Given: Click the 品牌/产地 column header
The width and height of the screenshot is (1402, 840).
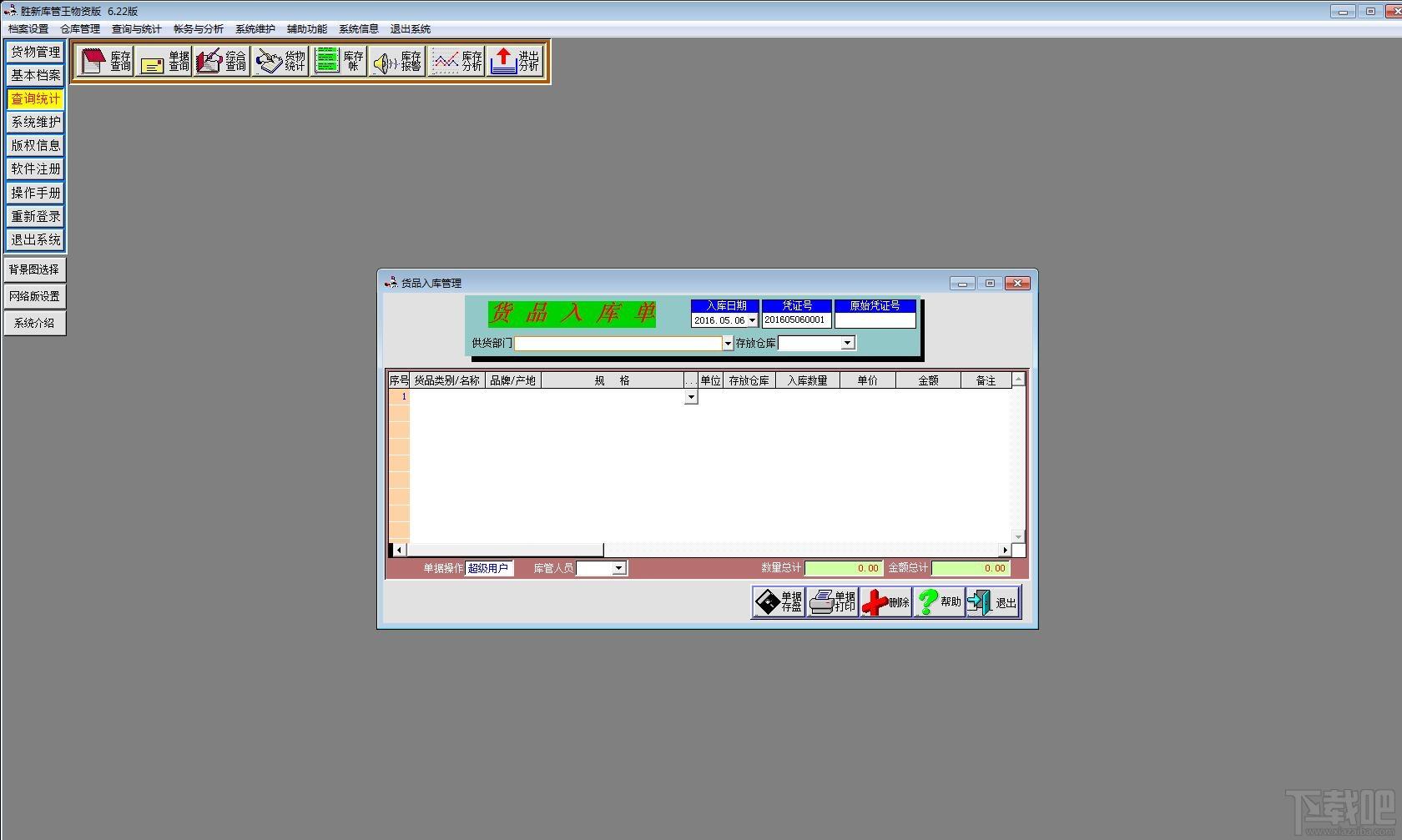Looking at the screenshot, I should (513, 380).
